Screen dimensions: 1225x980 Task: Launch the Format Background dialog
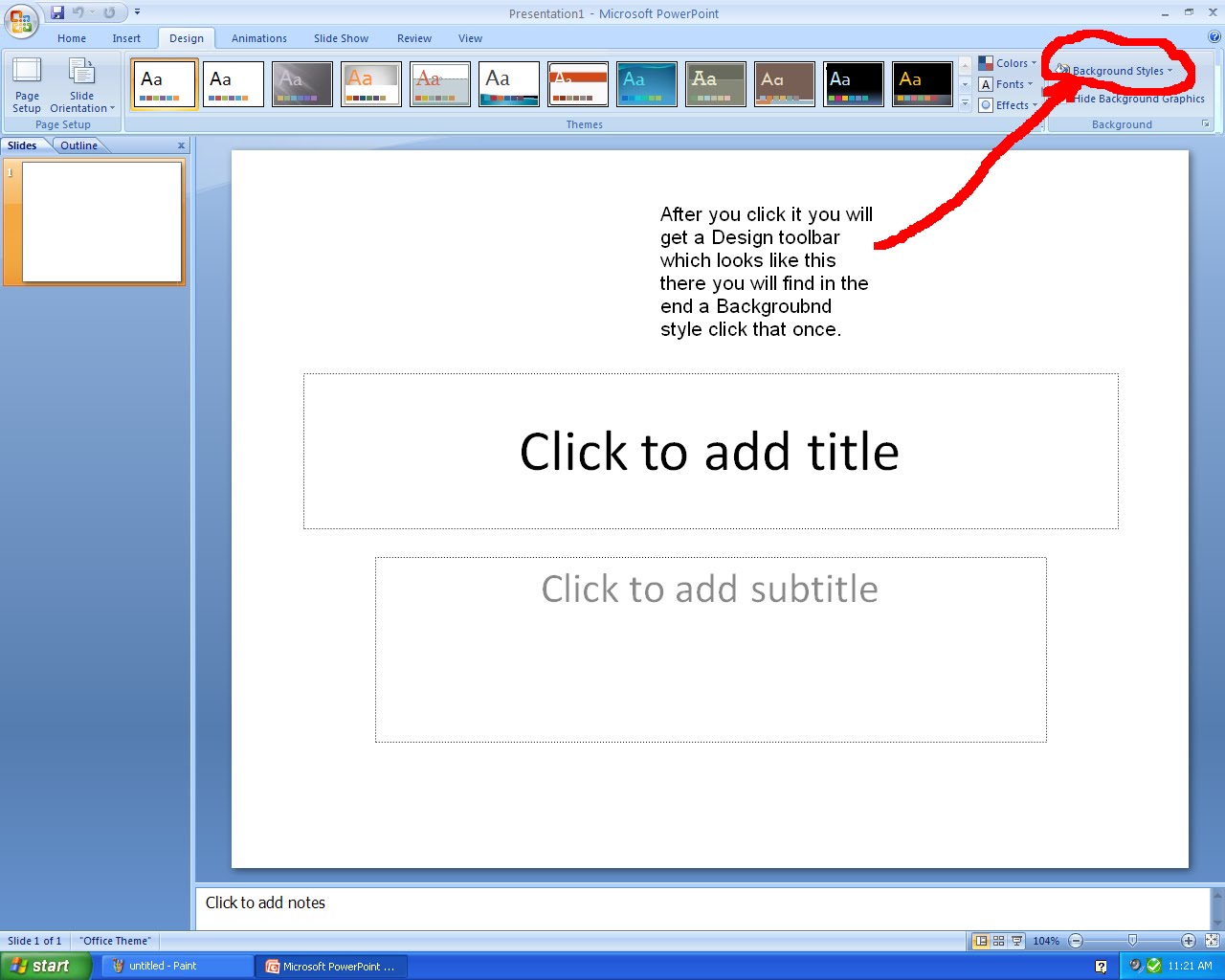pos(1206,124)
